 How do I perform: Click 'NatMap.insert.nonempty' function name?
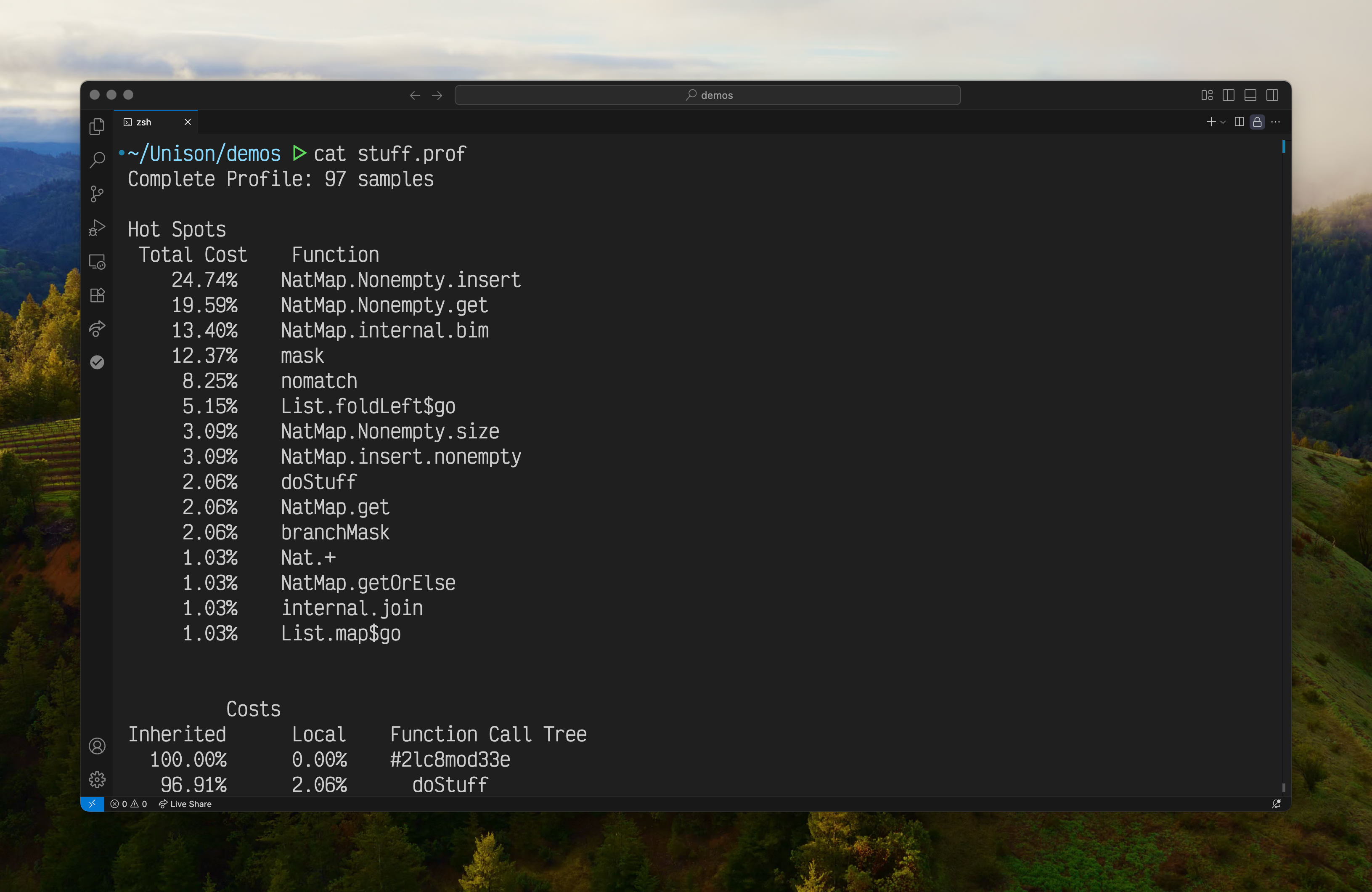(x=401, y=457)
